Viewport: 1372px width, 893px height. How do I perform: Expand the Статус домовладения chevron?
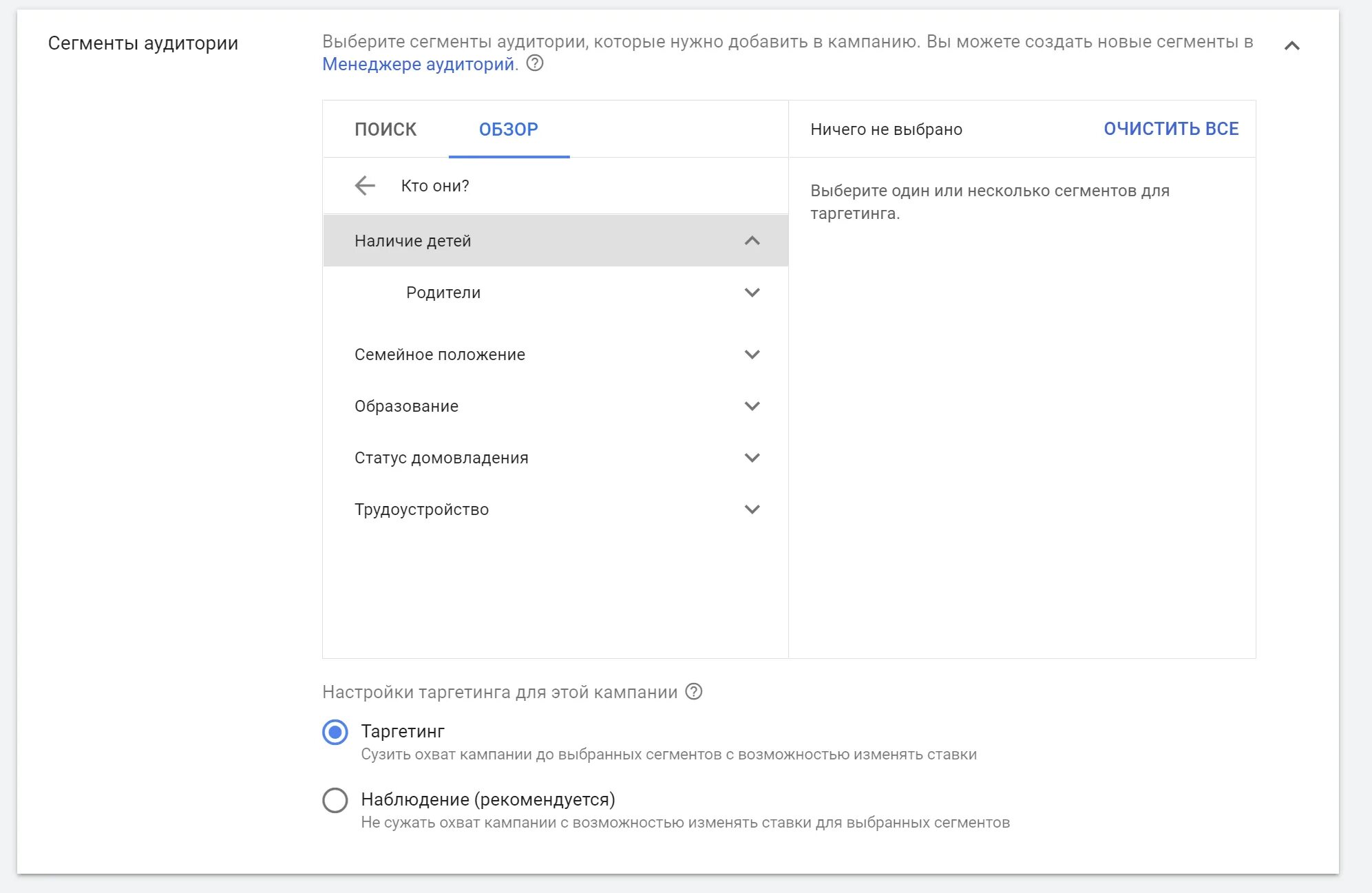pyautogui.click(x=752, y=458)
